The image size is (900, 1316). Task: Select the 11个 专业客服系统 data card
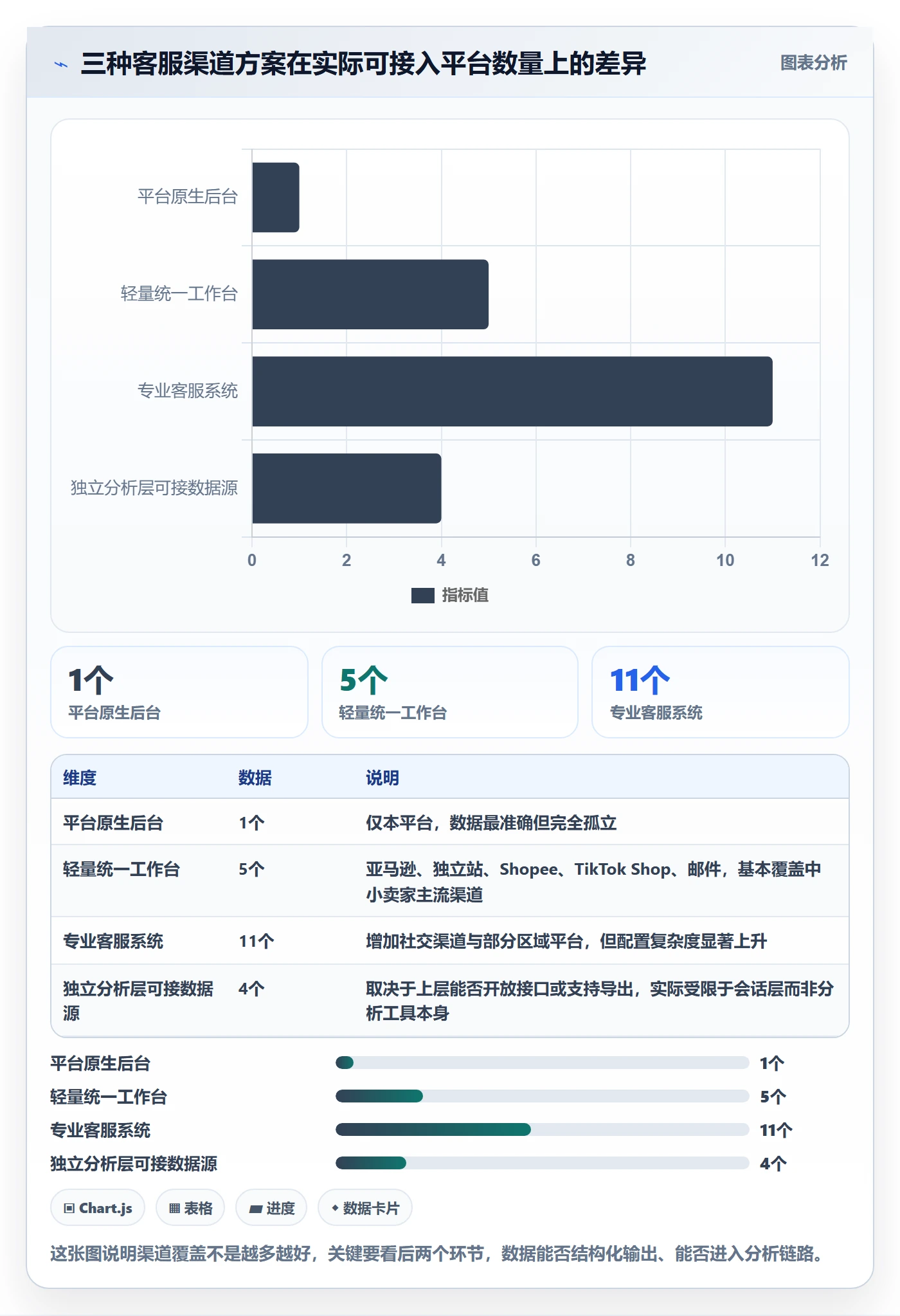720,692
